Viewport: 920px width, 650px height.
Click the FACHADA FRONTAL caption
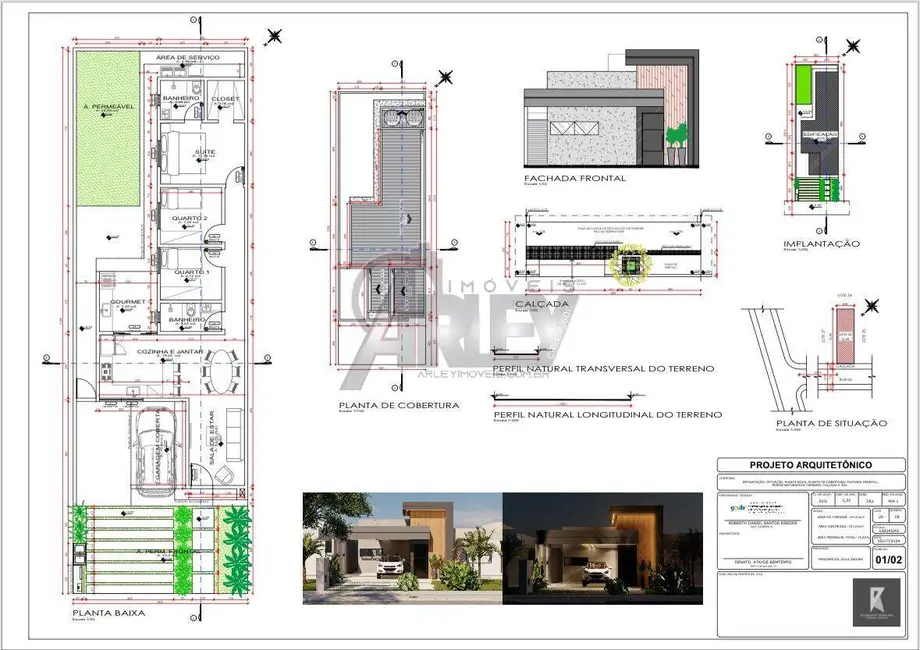575,179
